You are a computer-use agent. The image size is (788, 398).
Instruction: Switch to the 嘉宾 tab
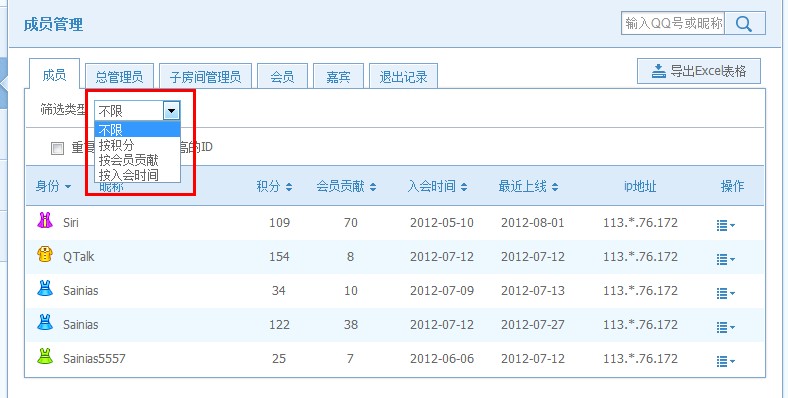(x=338, y=76)
